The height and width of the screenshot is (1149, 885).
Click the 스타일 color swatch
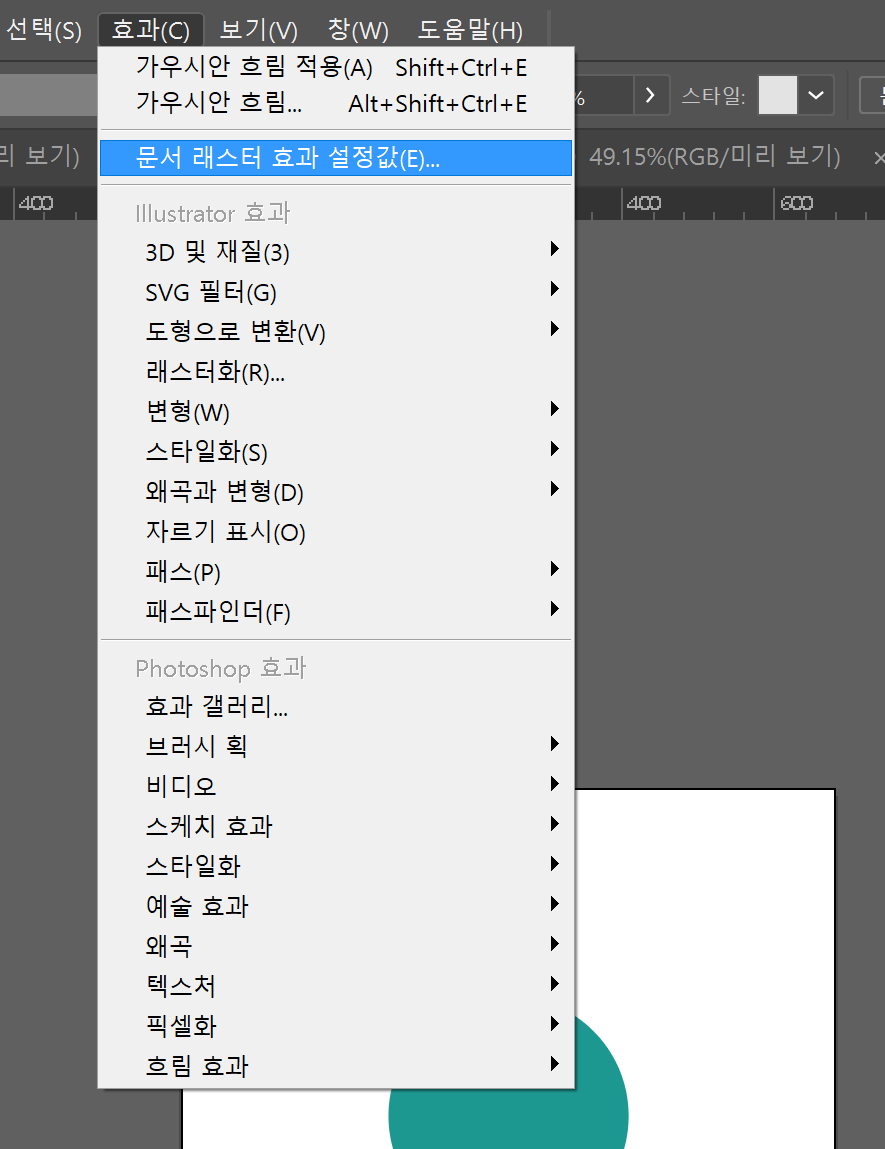pyautogui.click(x=777, y=95)
